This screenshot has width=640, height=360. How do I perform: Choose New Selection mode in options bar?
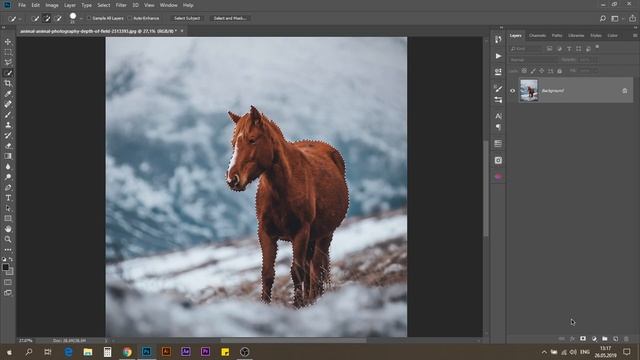click(x=36, y=18)
